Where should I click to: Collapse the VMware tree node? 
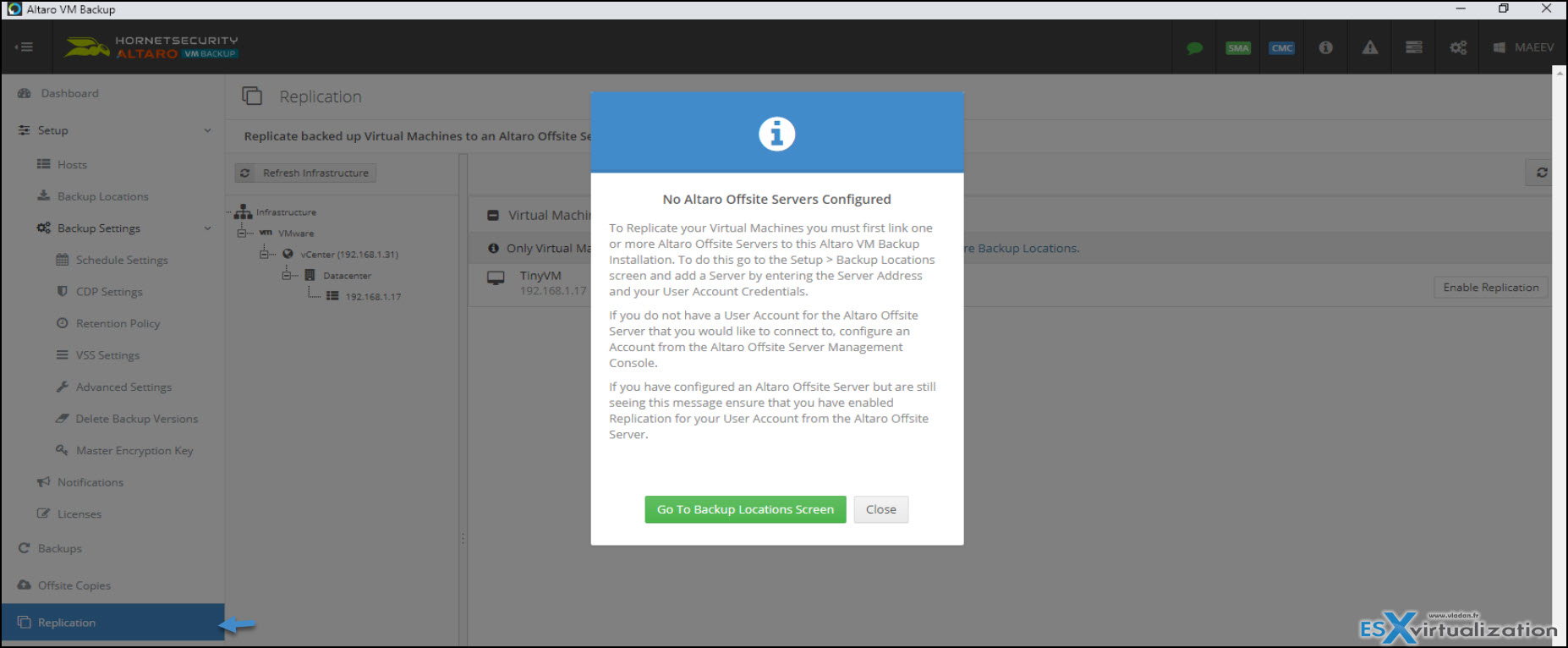pos(242,233)
